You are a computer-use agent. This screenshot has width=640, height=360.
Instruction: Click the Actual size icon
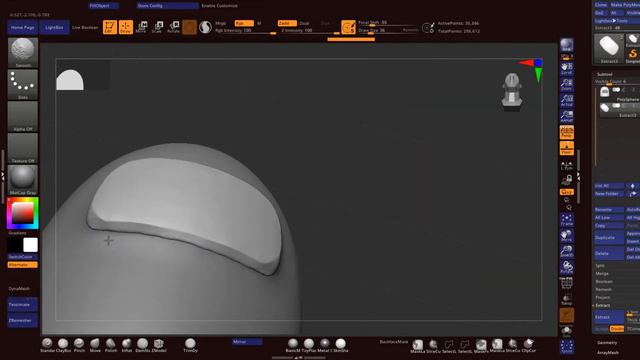point(567,101)
